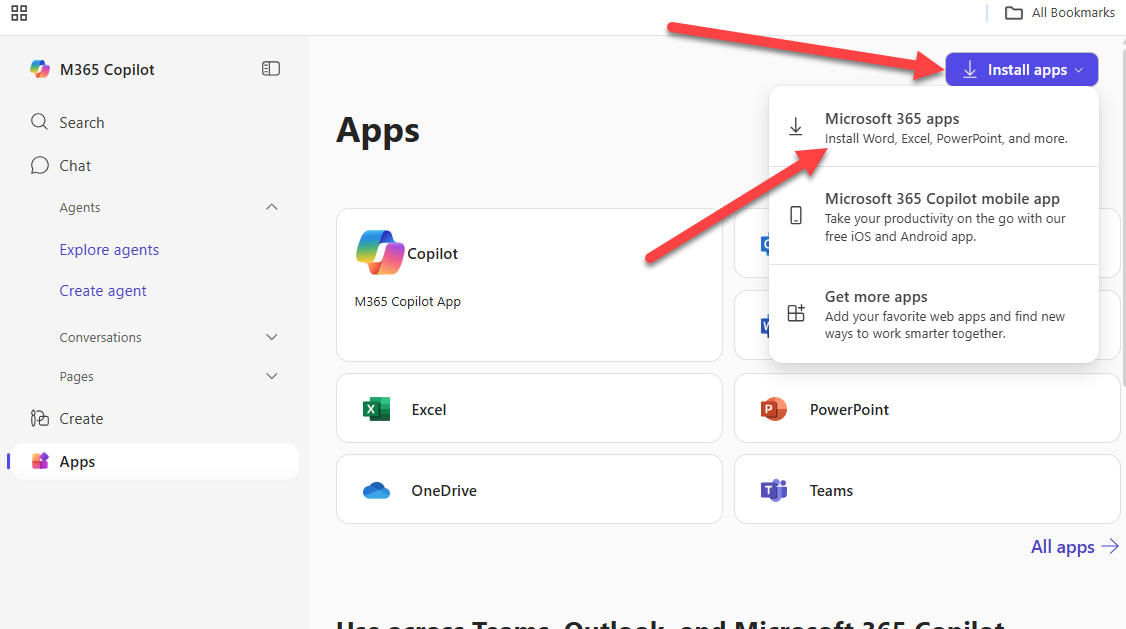Open Chat from the sidebar
The image size is (1126, 629).
(x=75, y=166)
